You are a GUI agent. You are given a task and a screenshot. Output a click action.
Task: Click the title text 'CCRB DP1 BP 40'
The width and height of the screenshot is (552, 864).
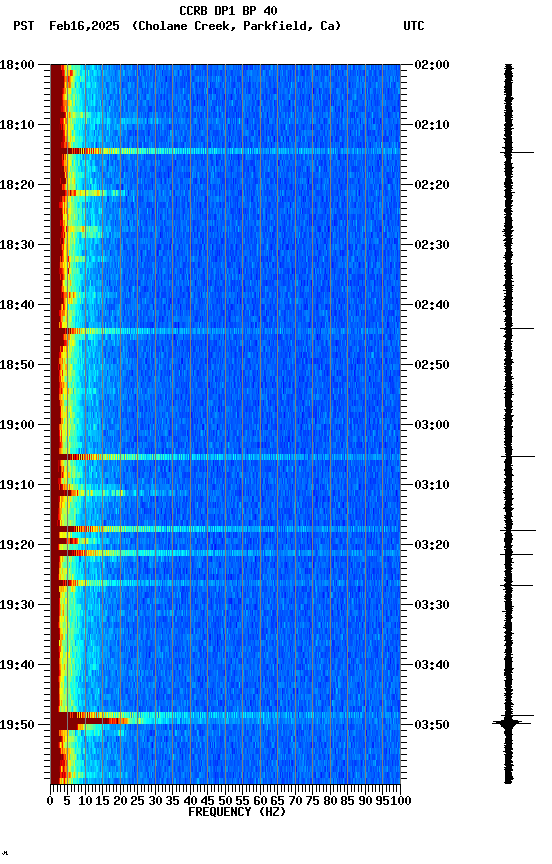pyautogui.click(x=228, y=11)
